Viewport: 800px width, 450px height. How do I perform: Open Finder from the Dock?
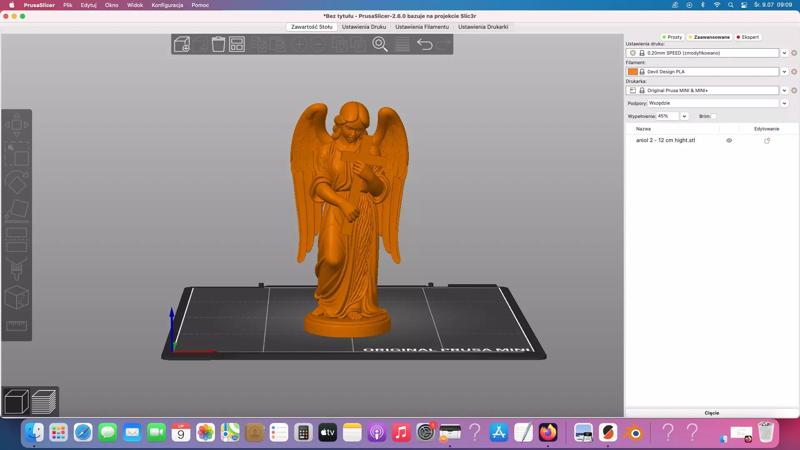(x=34, y=433)
